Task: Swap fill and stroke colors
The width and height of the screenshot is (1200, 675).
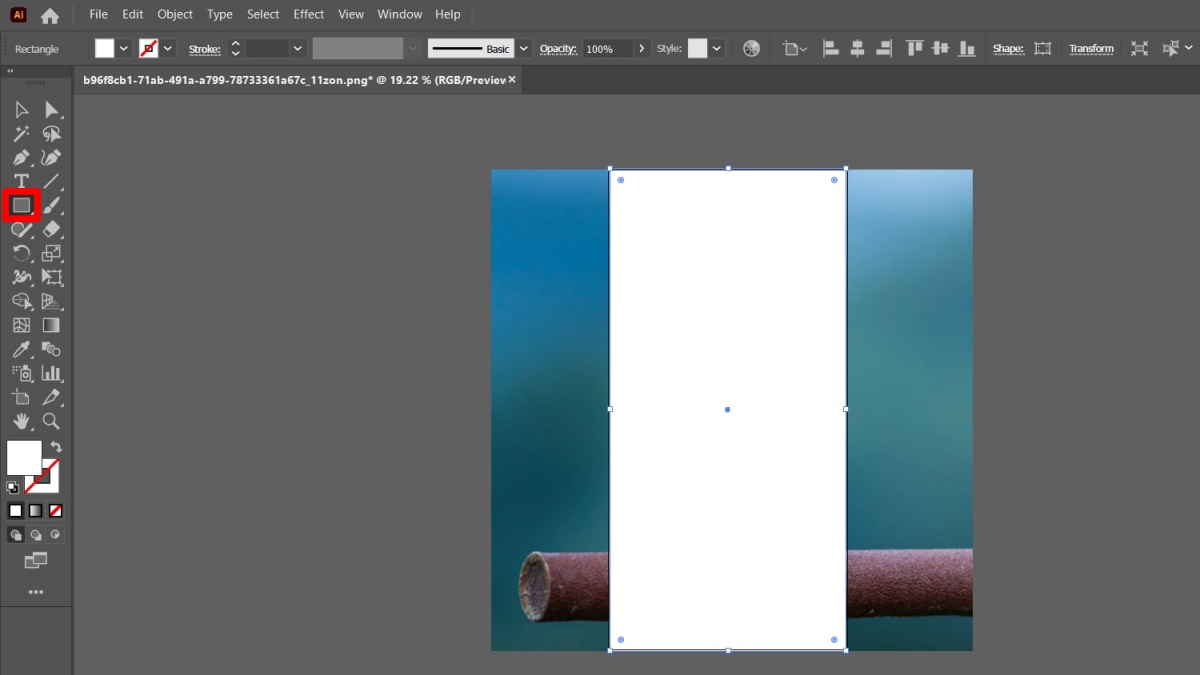Action: 56,447
